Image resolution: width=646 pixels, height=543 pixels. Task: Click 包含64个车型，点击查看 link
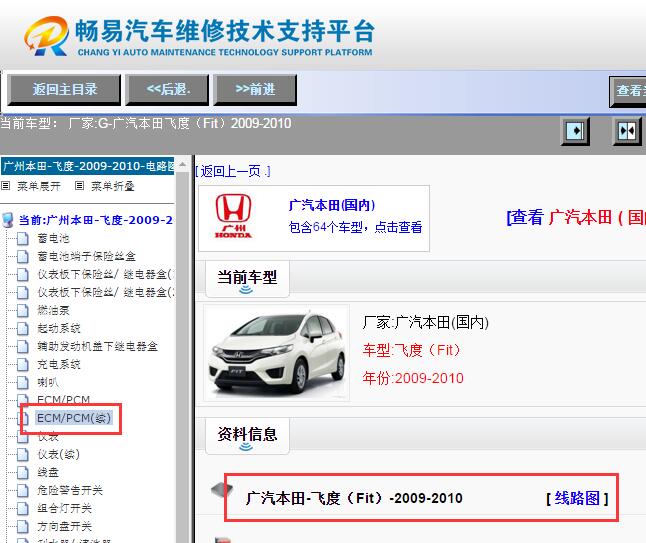point(355,227)
